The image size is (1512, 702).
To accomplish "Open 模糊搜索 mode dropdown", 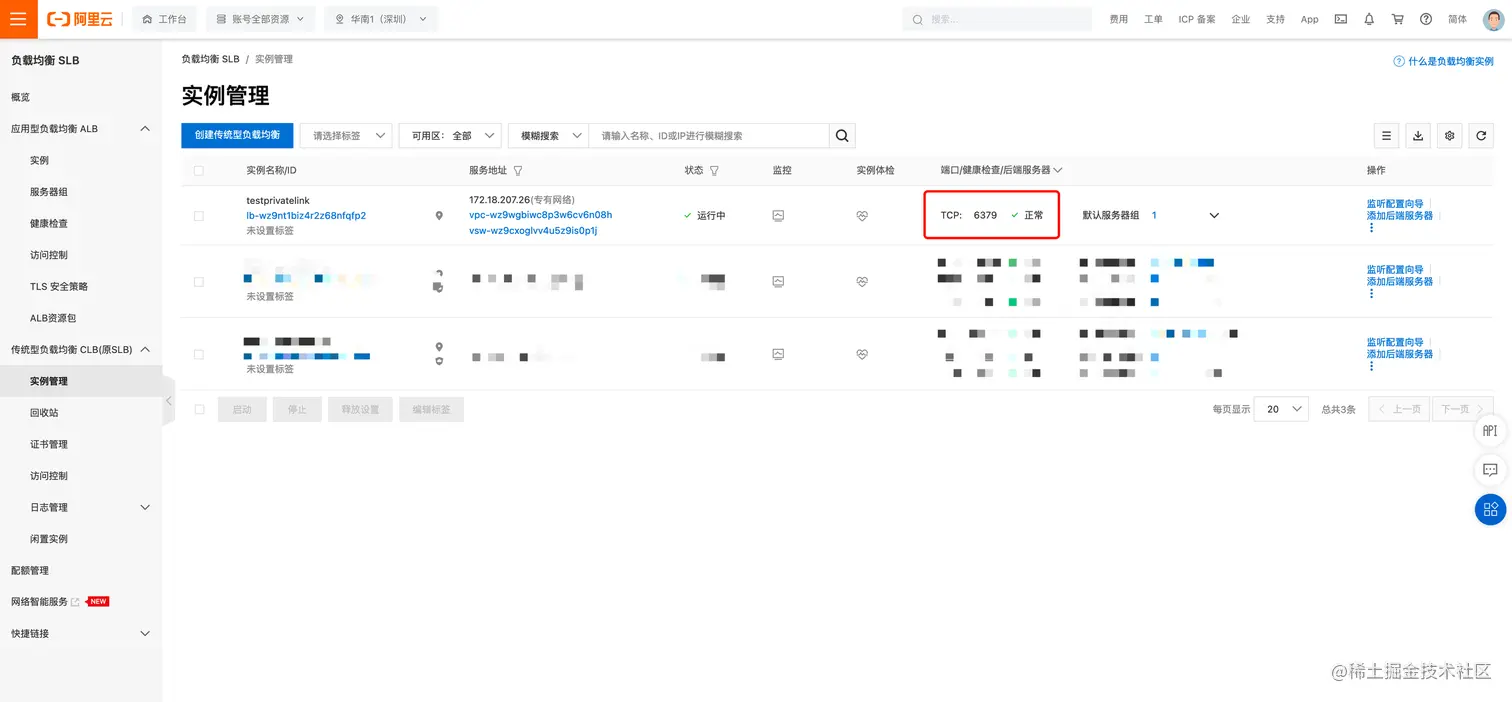I will pos(548,136).
